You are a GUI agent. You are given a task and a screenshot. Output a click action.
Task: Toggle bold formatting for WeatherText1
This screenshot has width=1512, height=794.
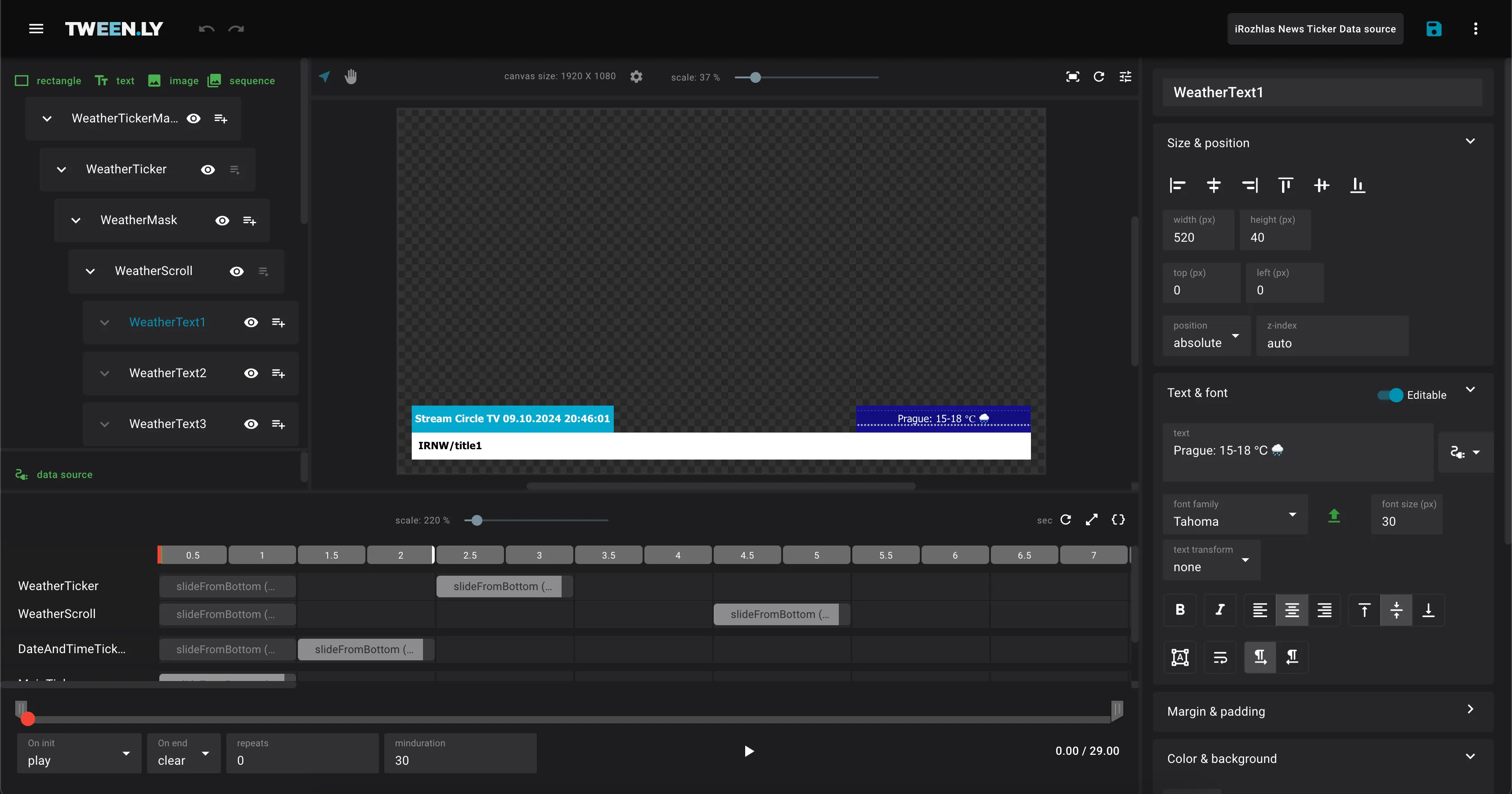pos(1180,610)
